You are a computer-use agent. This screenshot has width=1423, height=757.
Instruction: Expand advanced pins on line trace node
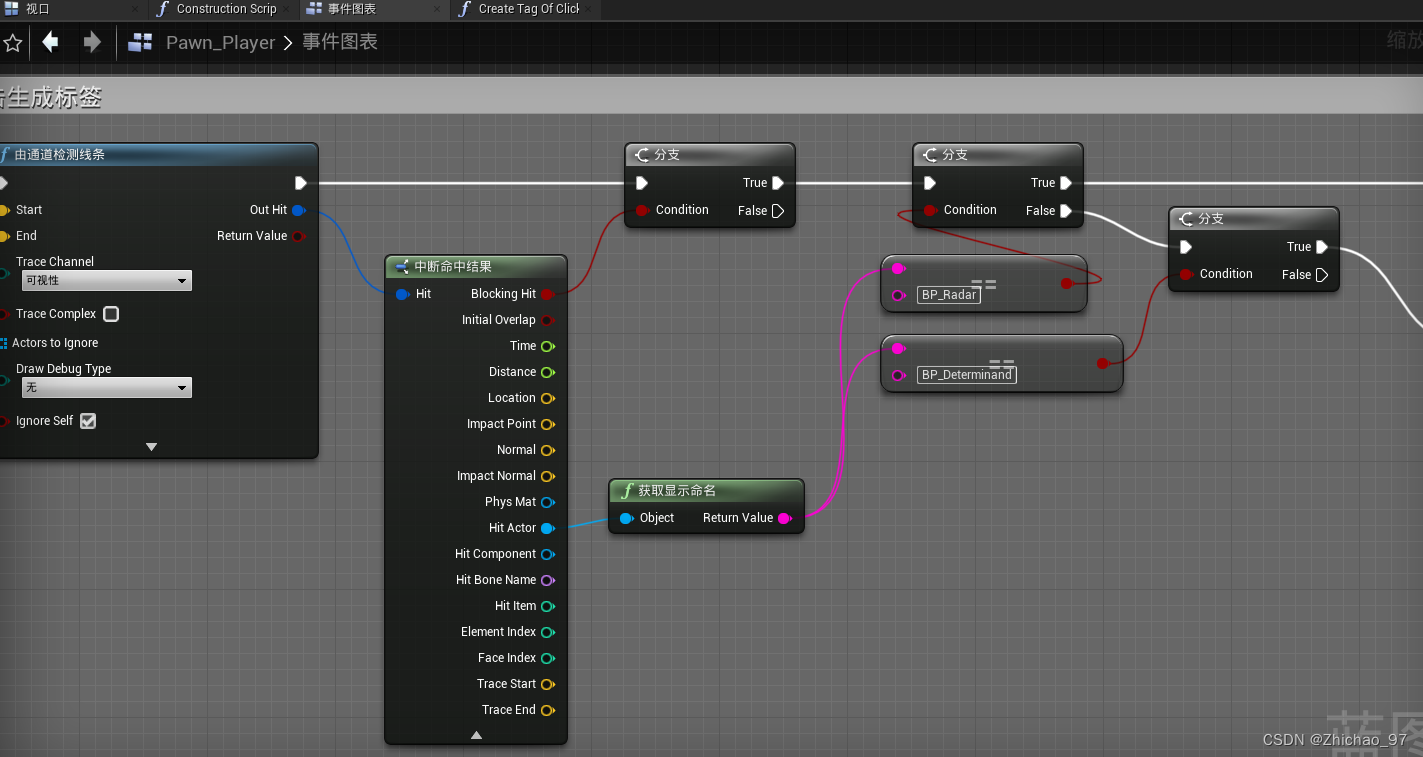(x=152, y=447)
